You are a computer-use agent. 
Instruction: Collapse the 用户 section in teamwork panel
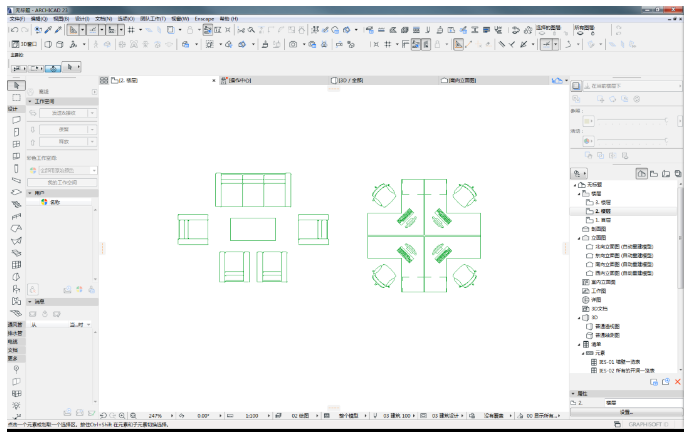coord(30,193)
